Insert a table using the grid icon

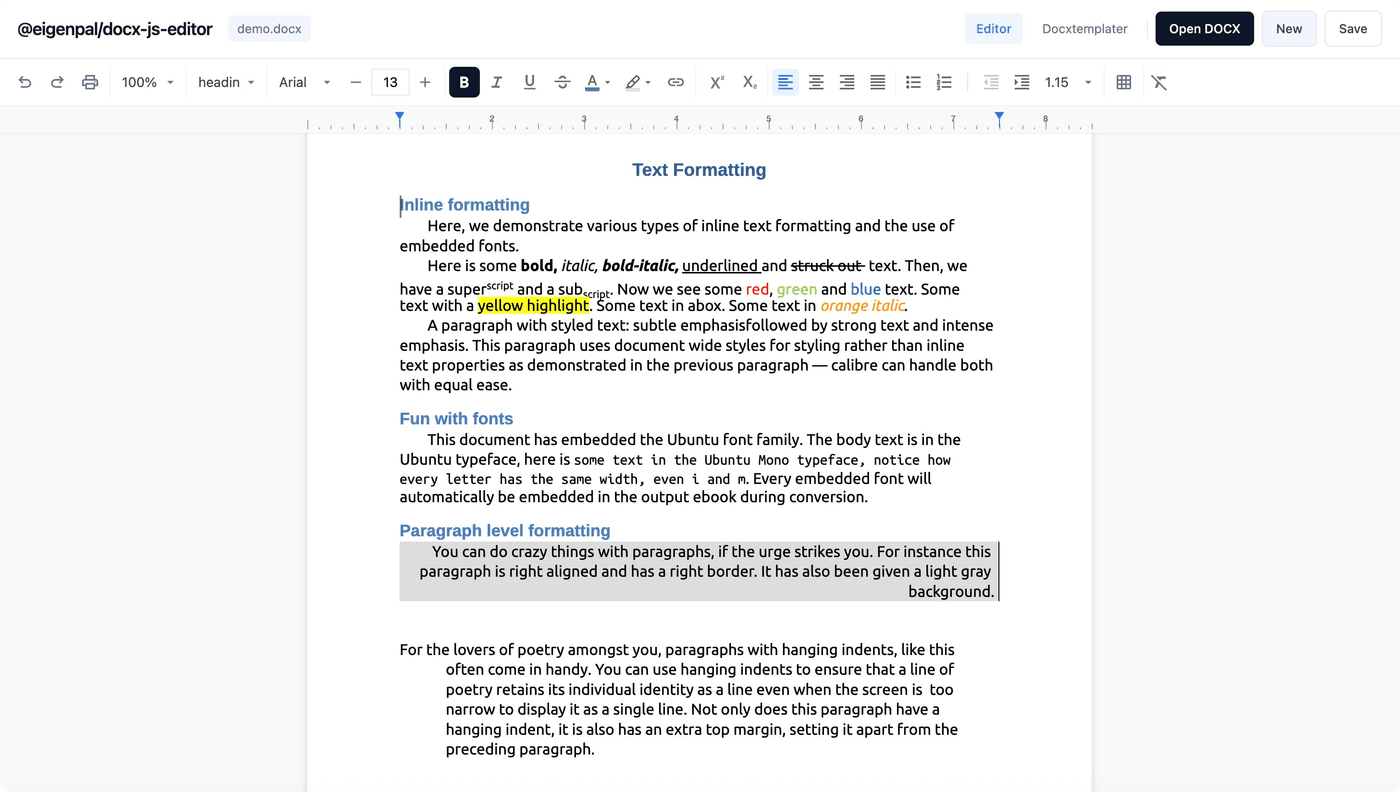[1124, 82]
